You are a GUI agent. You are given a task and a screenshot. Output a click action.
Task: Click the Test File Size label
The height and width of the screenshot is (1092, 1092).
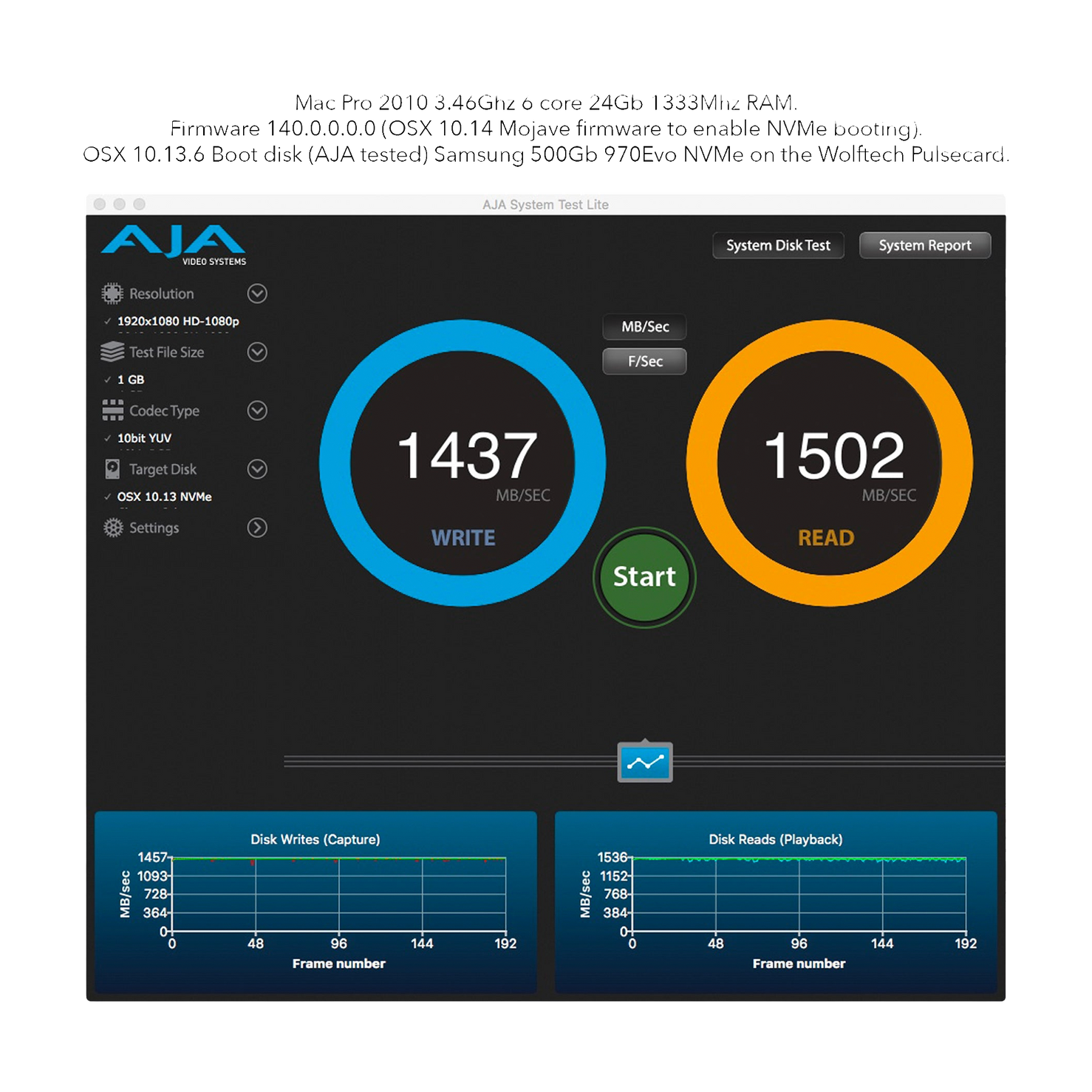pos(167,352)
